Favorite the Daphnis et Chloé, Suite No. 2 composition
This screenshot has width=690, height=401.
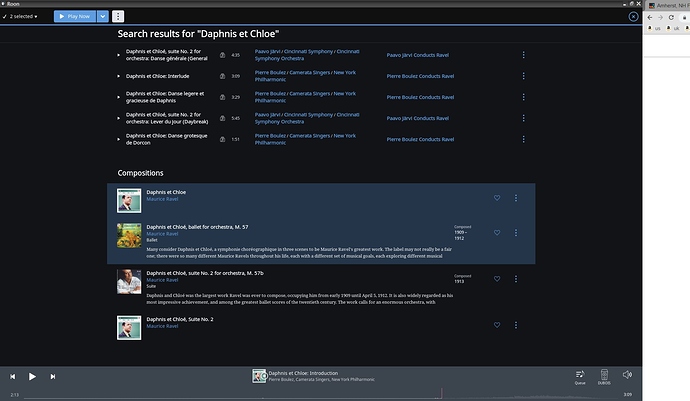[x=497, y=325]
